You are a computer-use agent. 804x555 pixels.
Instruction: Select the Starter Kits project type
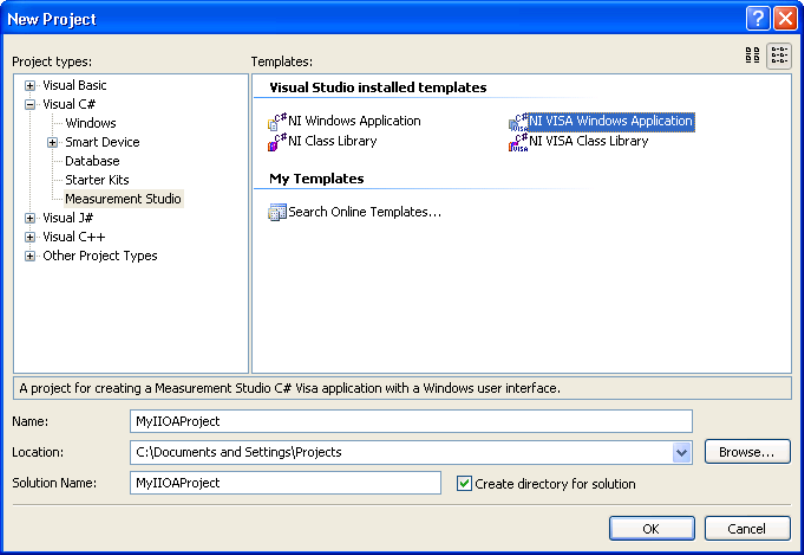tap(97, 180)
